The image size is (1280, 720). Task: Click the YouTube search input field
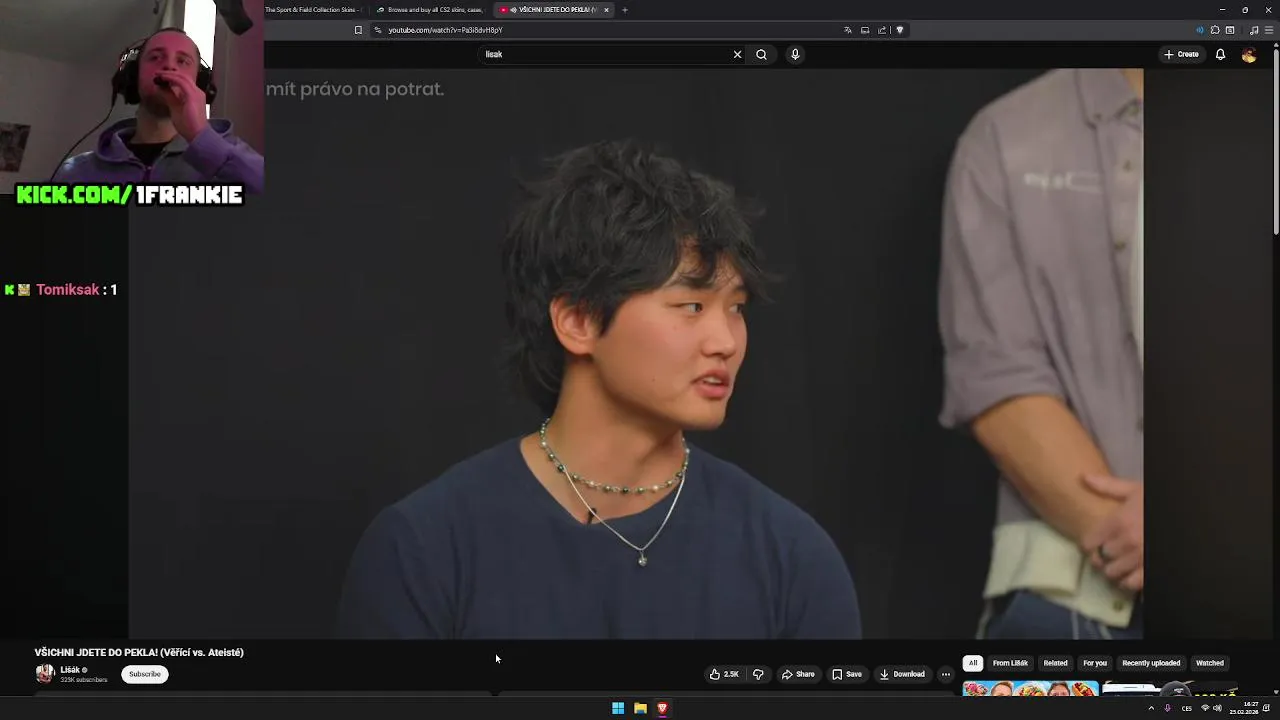pyautogui.click(x=606, y=55)
